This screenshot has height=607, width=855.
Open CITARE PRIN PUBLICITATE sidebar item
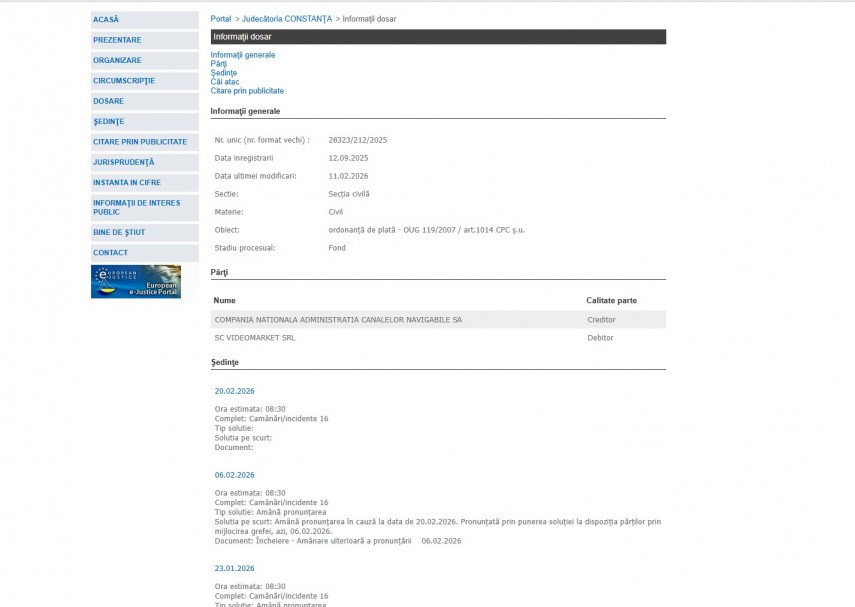(x=140, y=142)
